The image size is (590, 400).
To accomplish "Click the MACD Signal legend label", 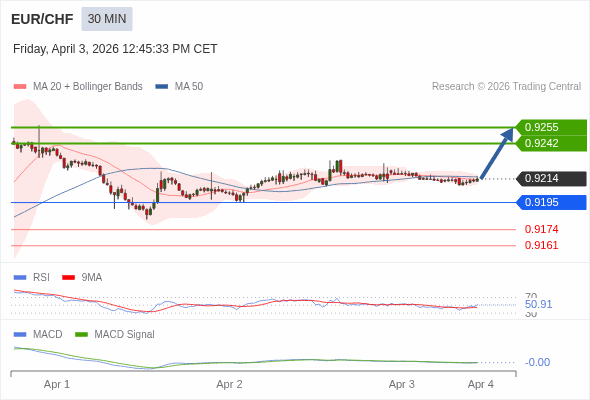I will 125,335.
